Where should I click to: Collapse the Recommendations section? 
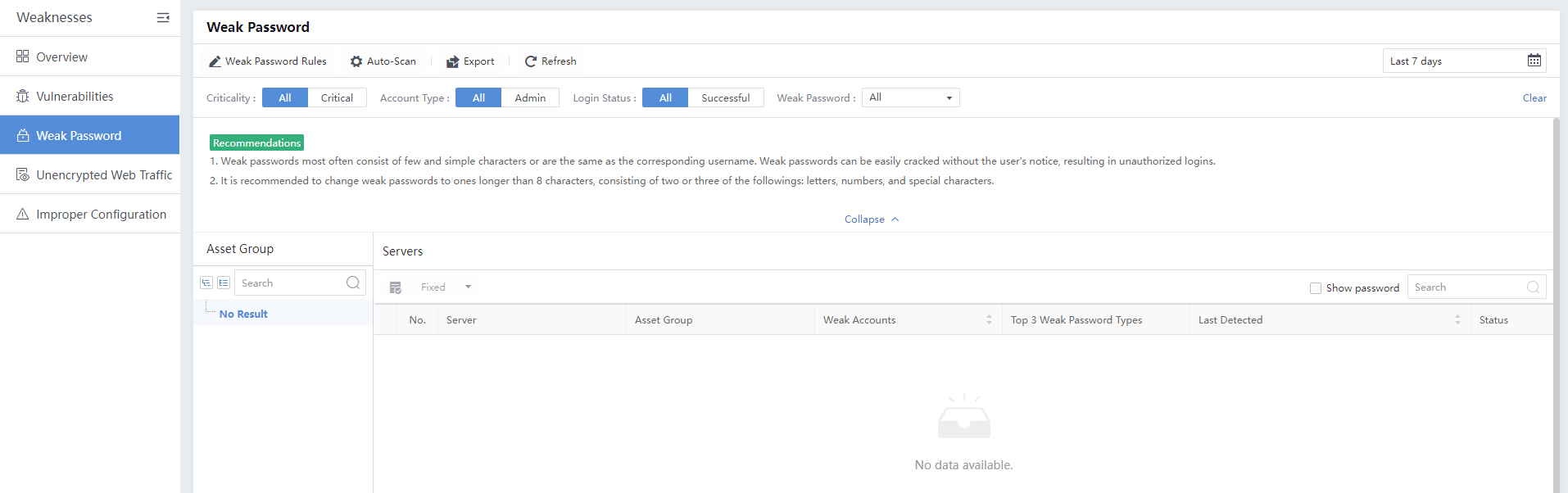coord(871,219)
